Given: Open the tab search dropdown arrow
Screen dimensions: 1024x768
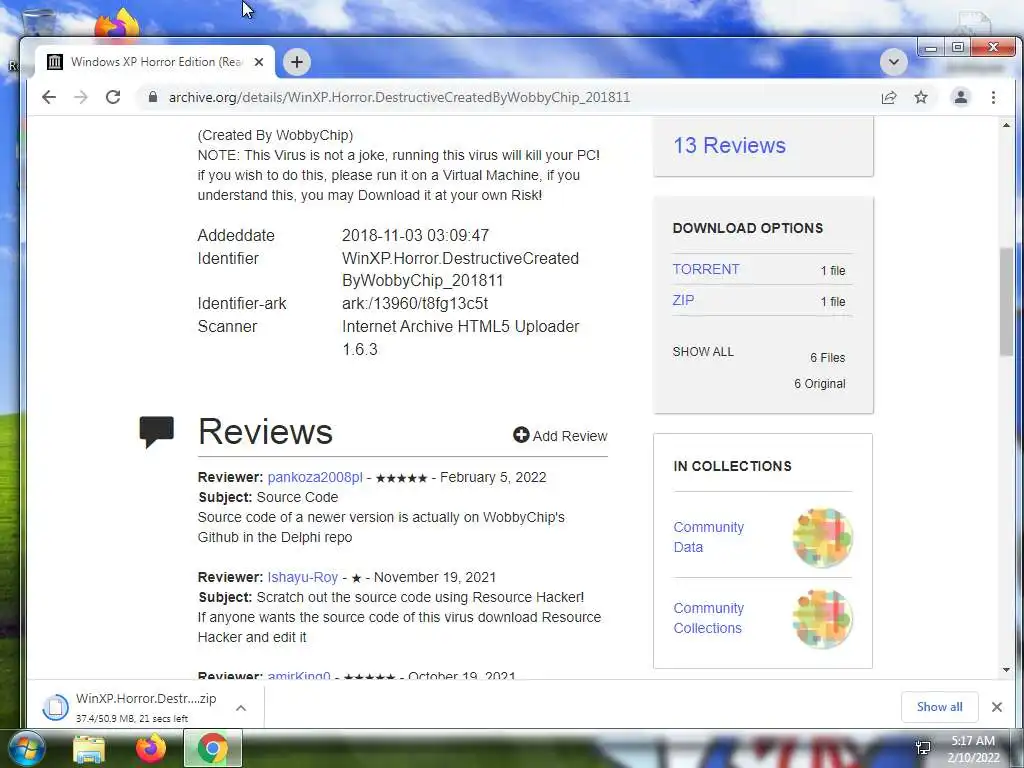Looking at the screenshot, I should pos(894,62).
